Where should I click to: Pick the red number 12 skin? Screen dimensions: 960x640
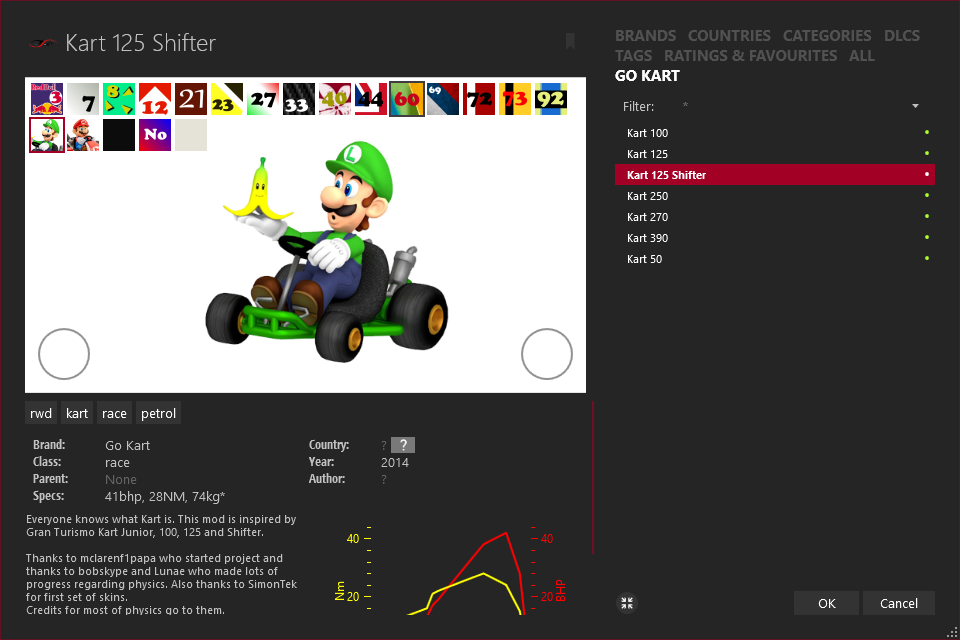click(x=155, y=99)
